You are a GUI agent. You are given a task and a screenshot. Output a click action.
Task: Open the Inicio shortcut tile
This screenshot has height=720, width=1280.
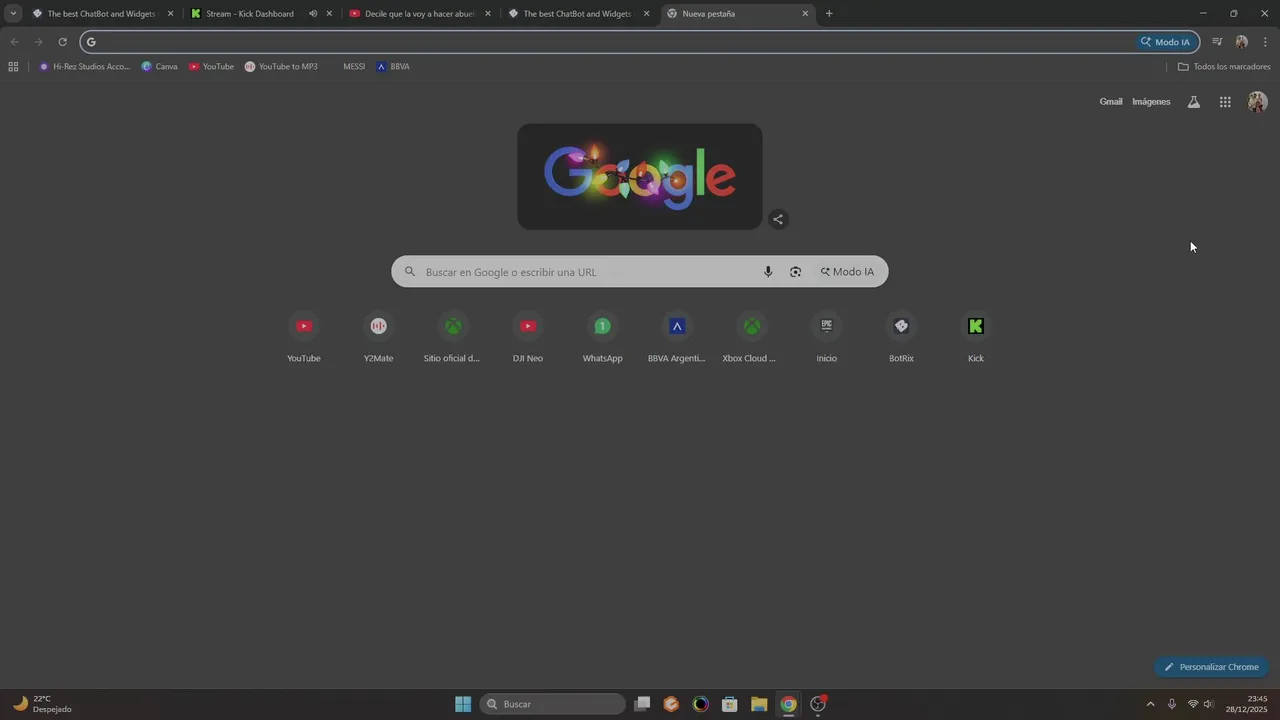pyautogui.click(x=826, y=338)
